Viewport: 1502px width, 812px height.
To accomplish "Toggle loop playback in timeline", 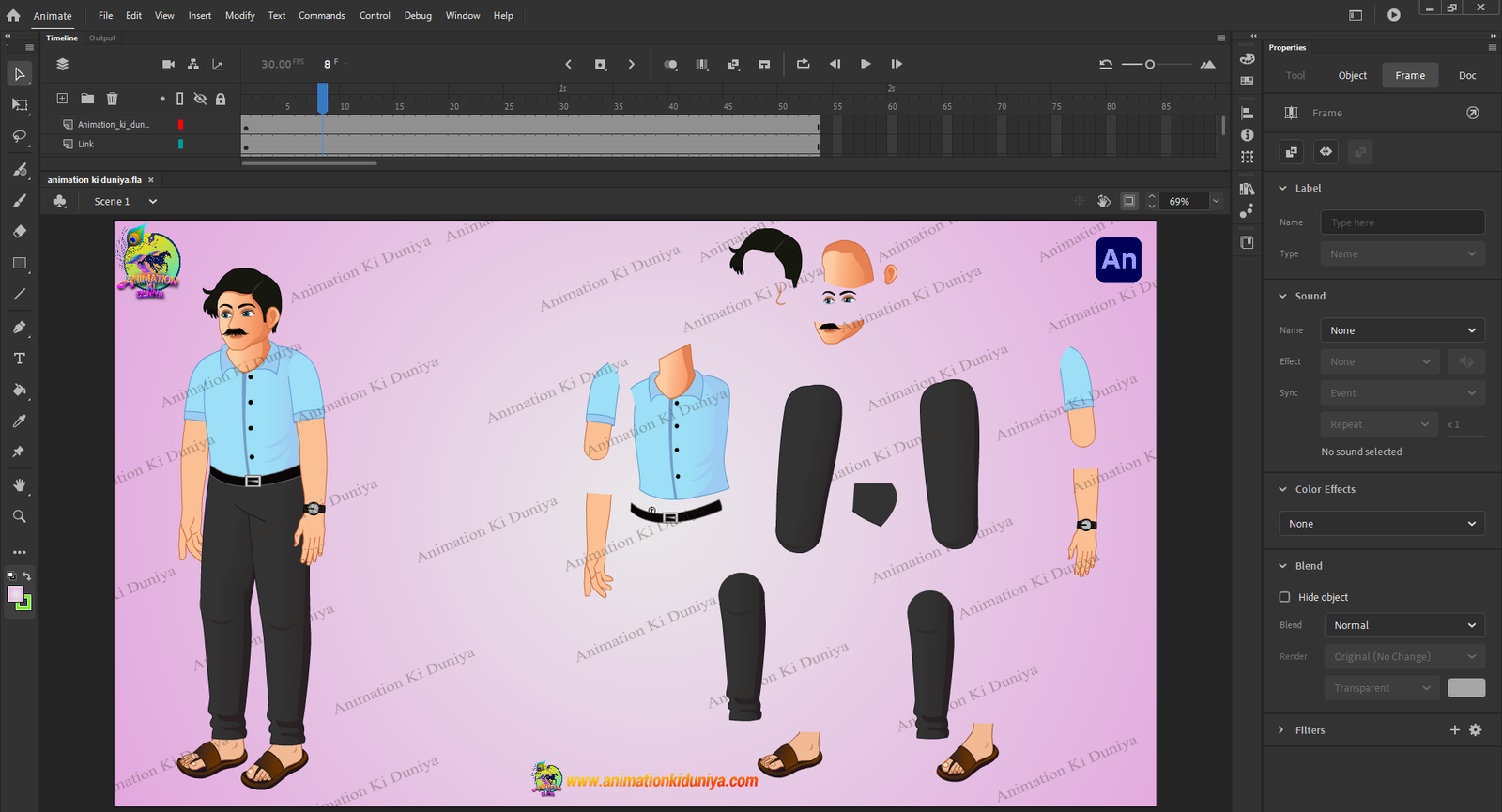I will point(803,64).
